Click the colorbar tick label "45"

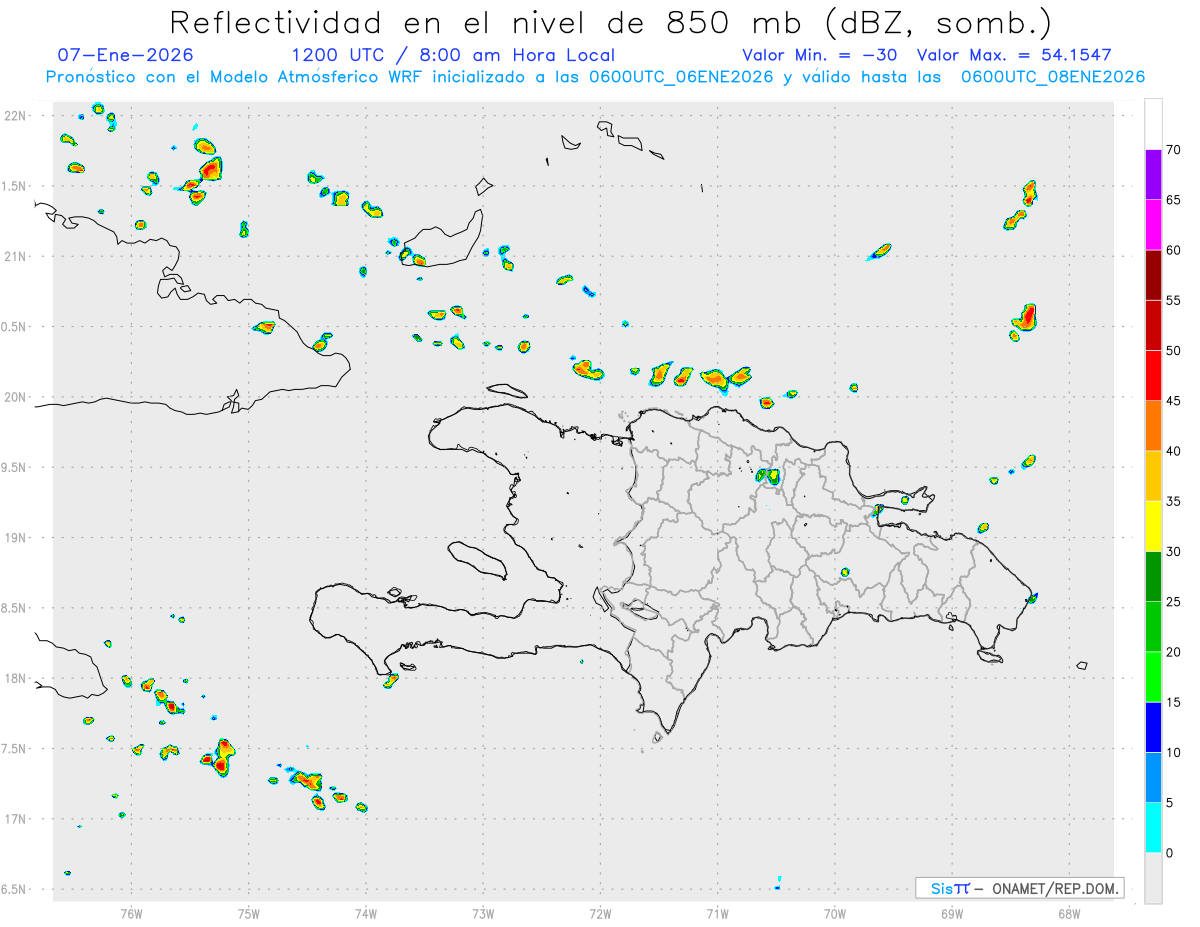(x=1174, y=401)
